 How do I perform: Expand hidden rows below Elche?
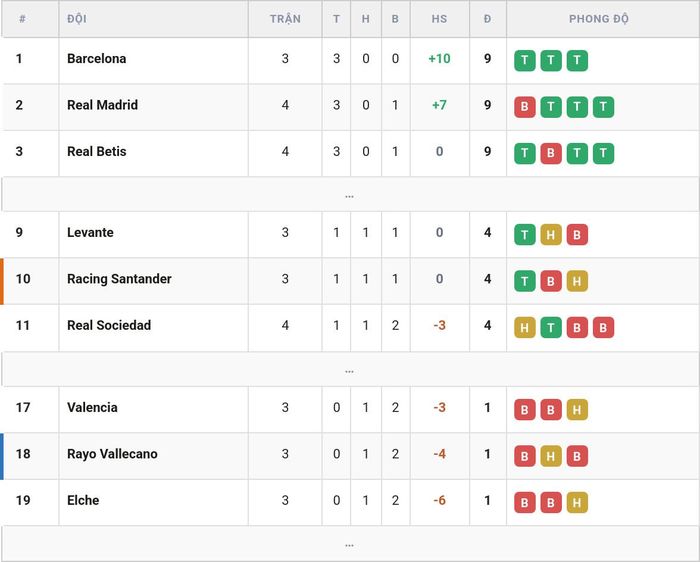[350, 544]
